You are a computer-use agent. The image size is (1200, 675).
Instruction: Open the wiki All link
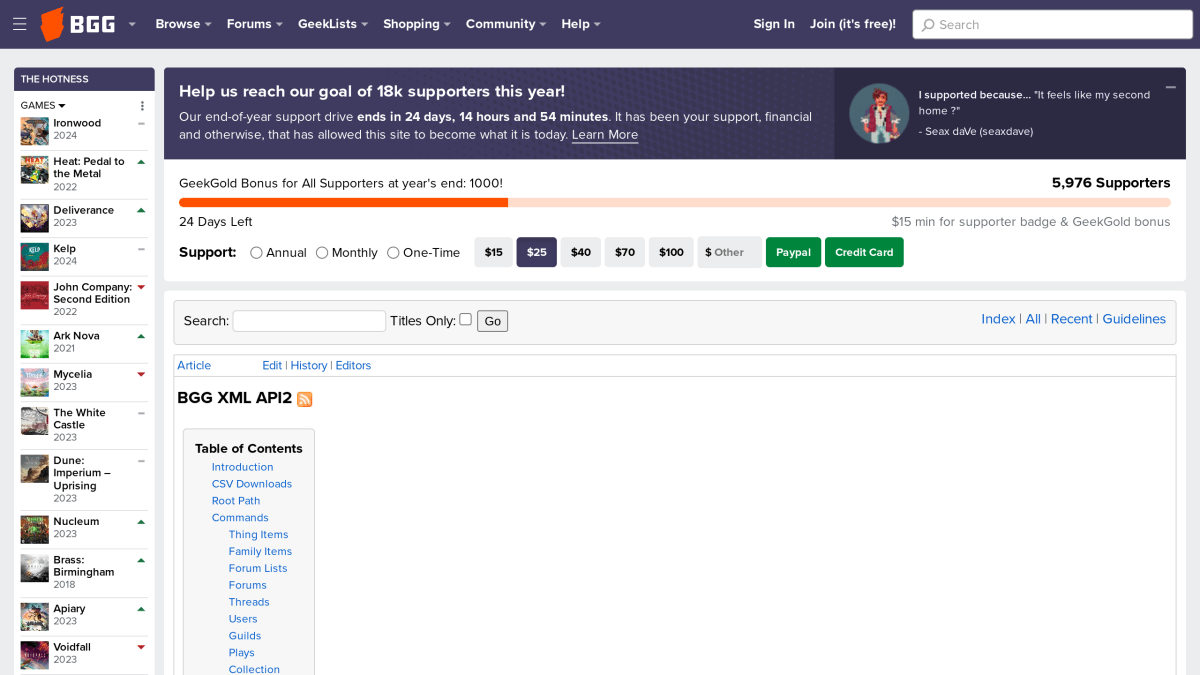[1033, 319]
